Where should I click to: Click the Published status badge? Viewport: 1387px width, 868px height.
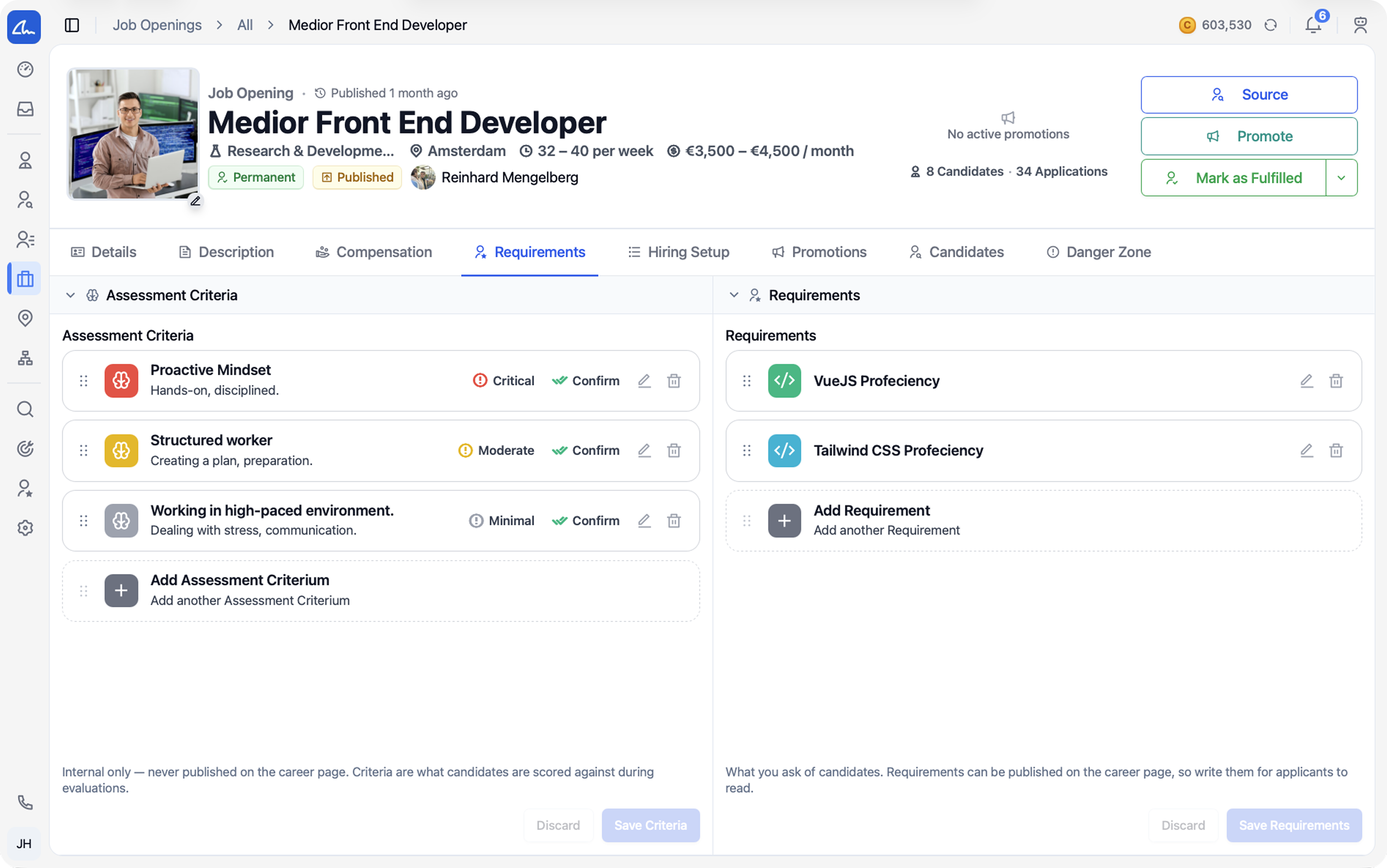[357, 178]
